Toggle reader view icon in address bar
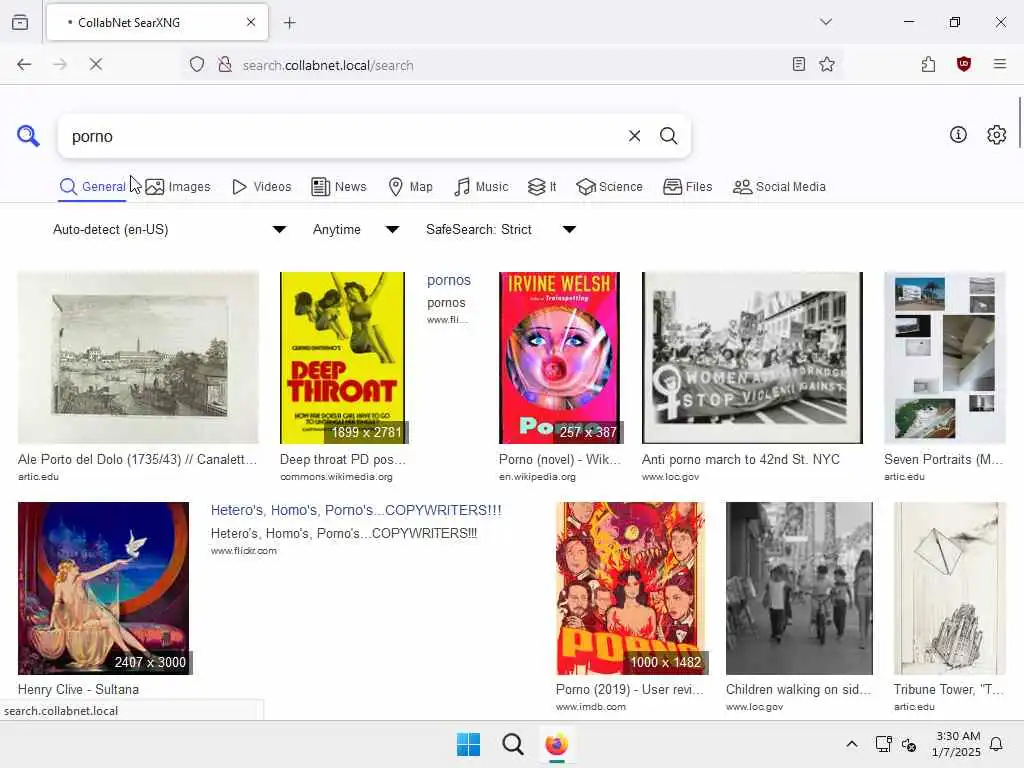Screen dimensions: 1024x768 click(798, 64)
